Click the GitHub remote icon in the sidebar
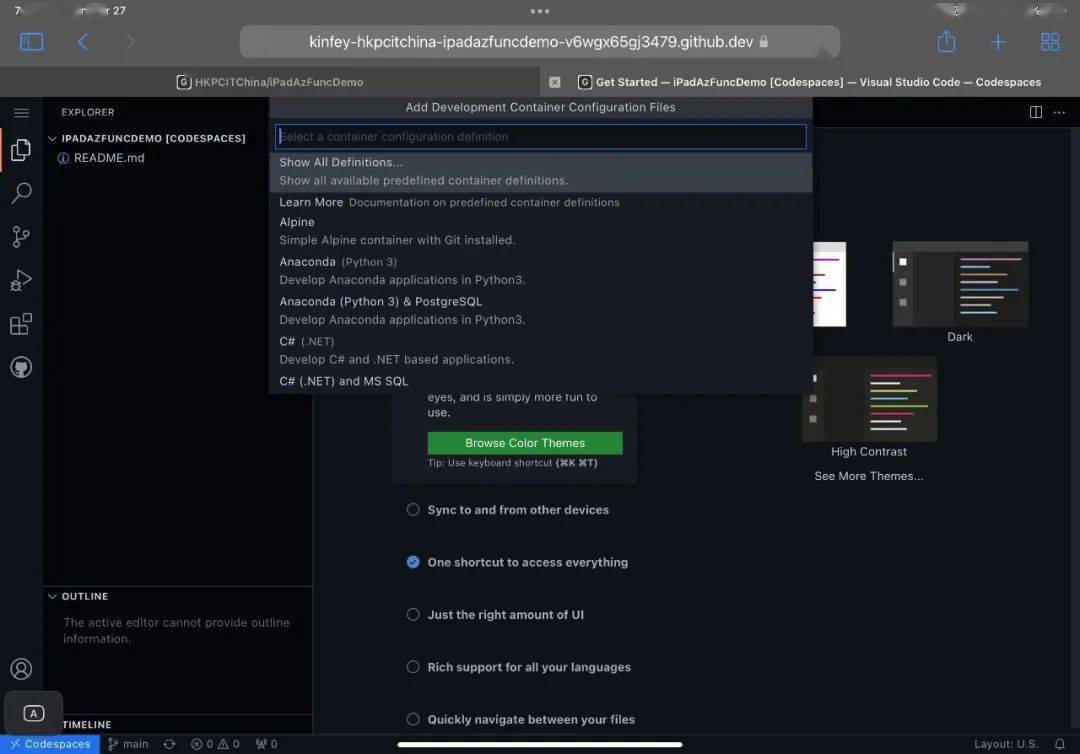Screen dimensions: 1080x754 tap(21, 367)
